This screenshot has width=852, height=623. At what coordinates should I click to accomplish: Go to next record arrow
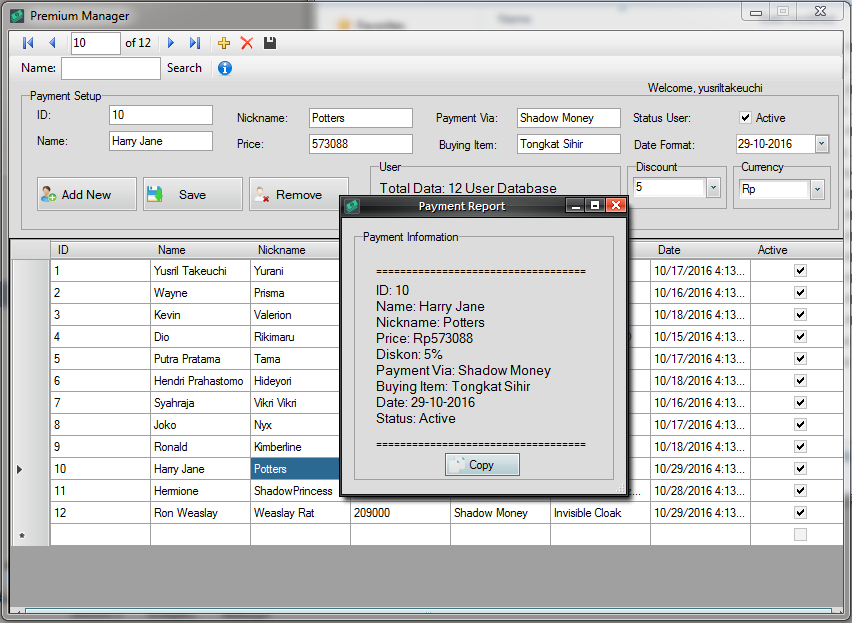(171, 43)
